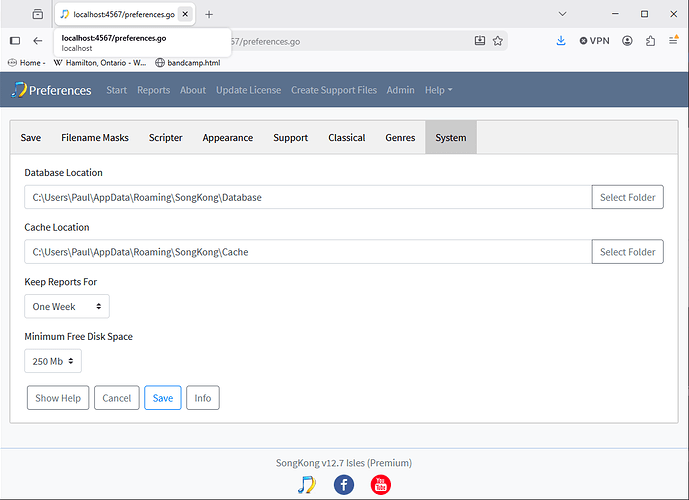The height and width of the screenshot is (500, 689).
Task: Open the bandcamp.html bookmark
Action: [188, 63]
